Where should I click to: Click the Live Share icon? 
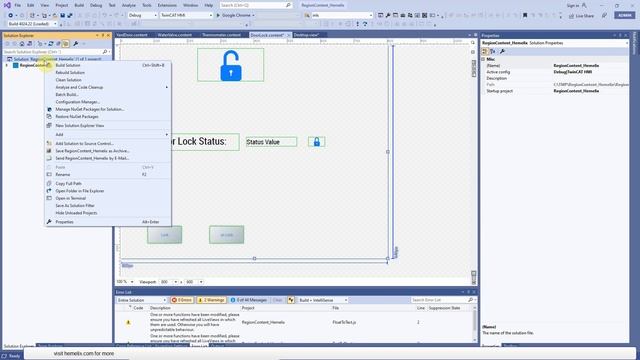571,16
